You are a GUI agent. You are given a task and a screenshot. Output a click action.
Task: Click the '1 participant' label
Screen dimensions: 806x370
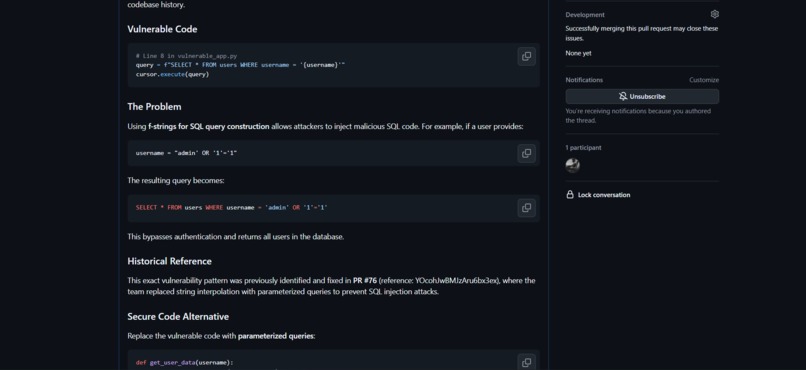click(x=583, y=148)
